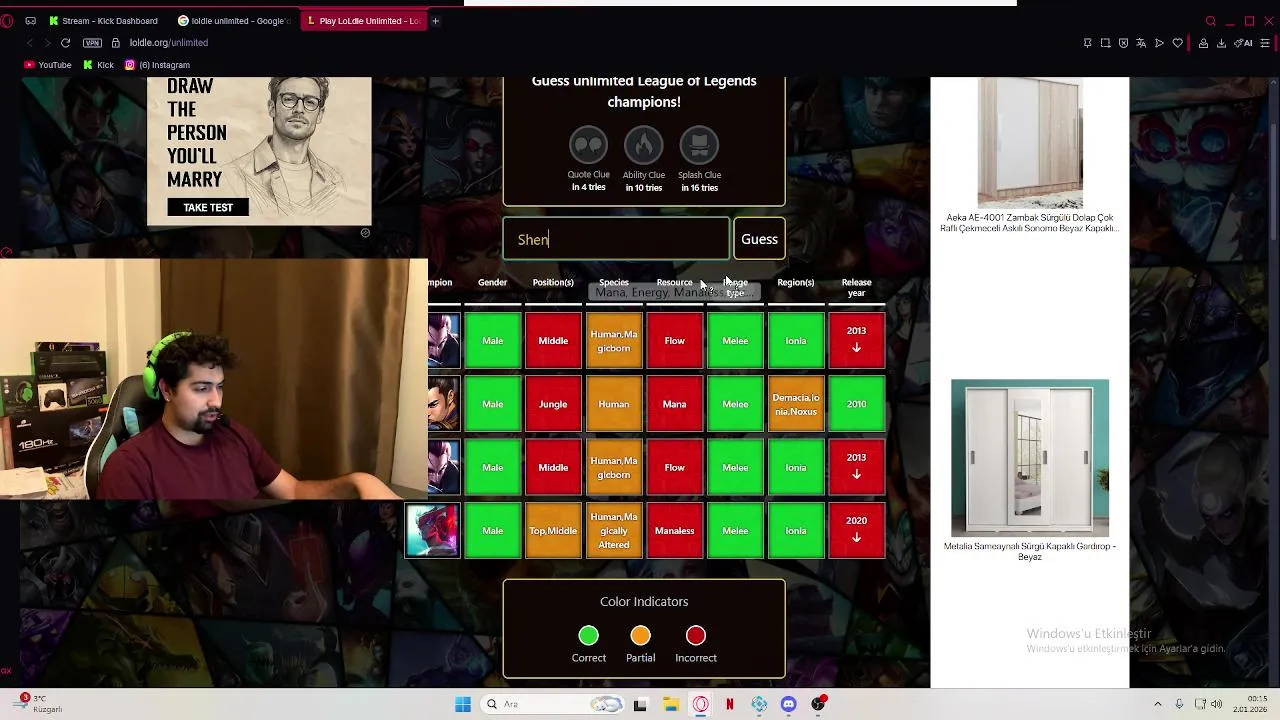Switch to Stream - Kick Dashboard tab
Screen dimensions: 1280x720
(x=105, y=21)
